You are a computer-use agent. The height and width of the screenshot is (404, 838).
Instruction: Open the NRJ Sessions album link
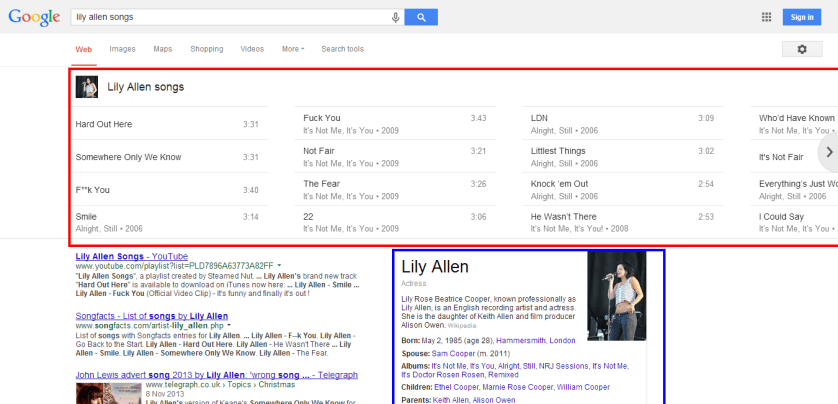[562, 366]
